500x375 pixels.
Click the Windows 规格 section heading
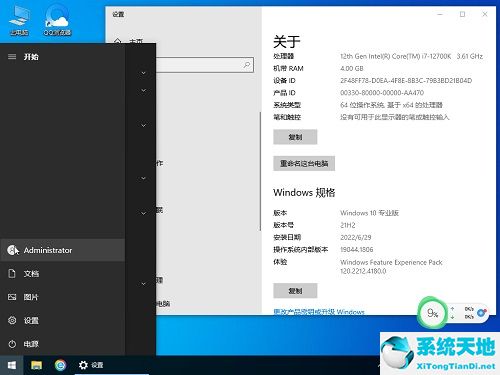tap(304, 192)
